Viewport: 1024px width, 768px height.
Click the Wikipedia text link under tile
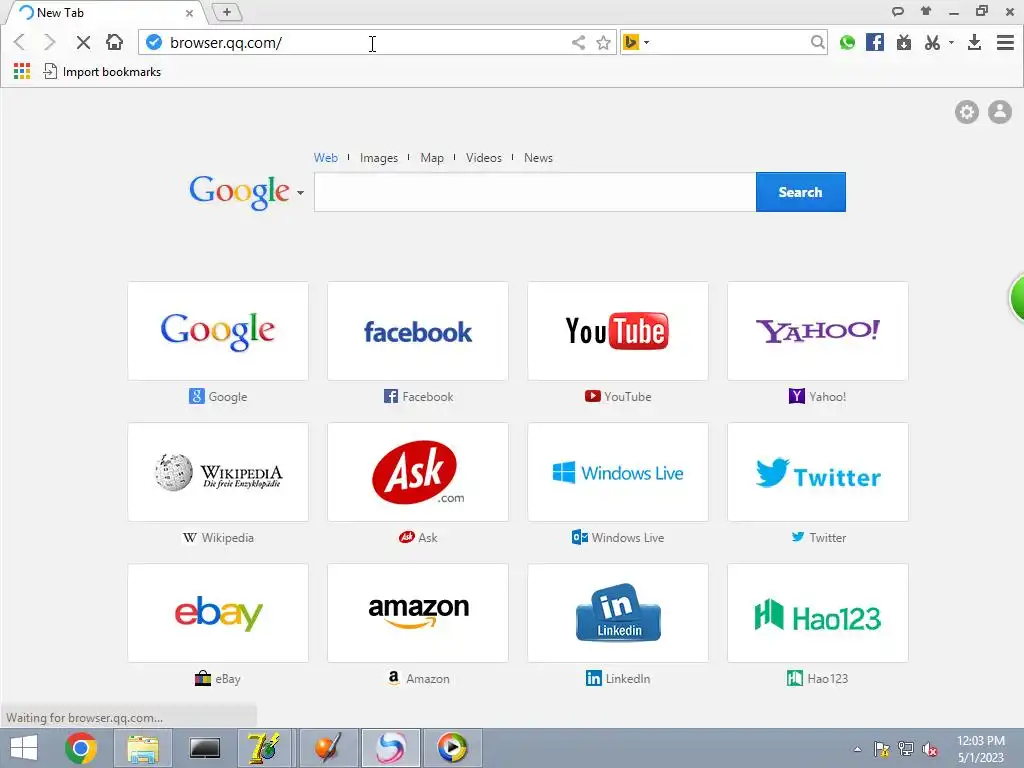pyautogui.click(x=227, y=537)
